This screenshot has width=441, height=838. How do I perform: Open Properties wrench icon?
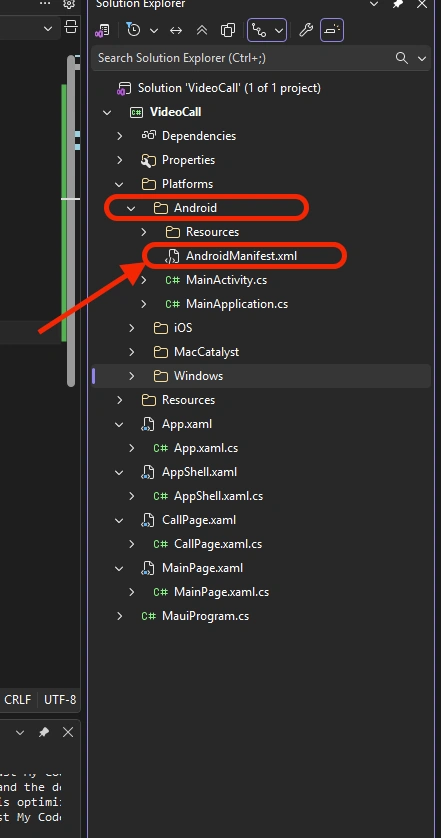tap(306, 30)
